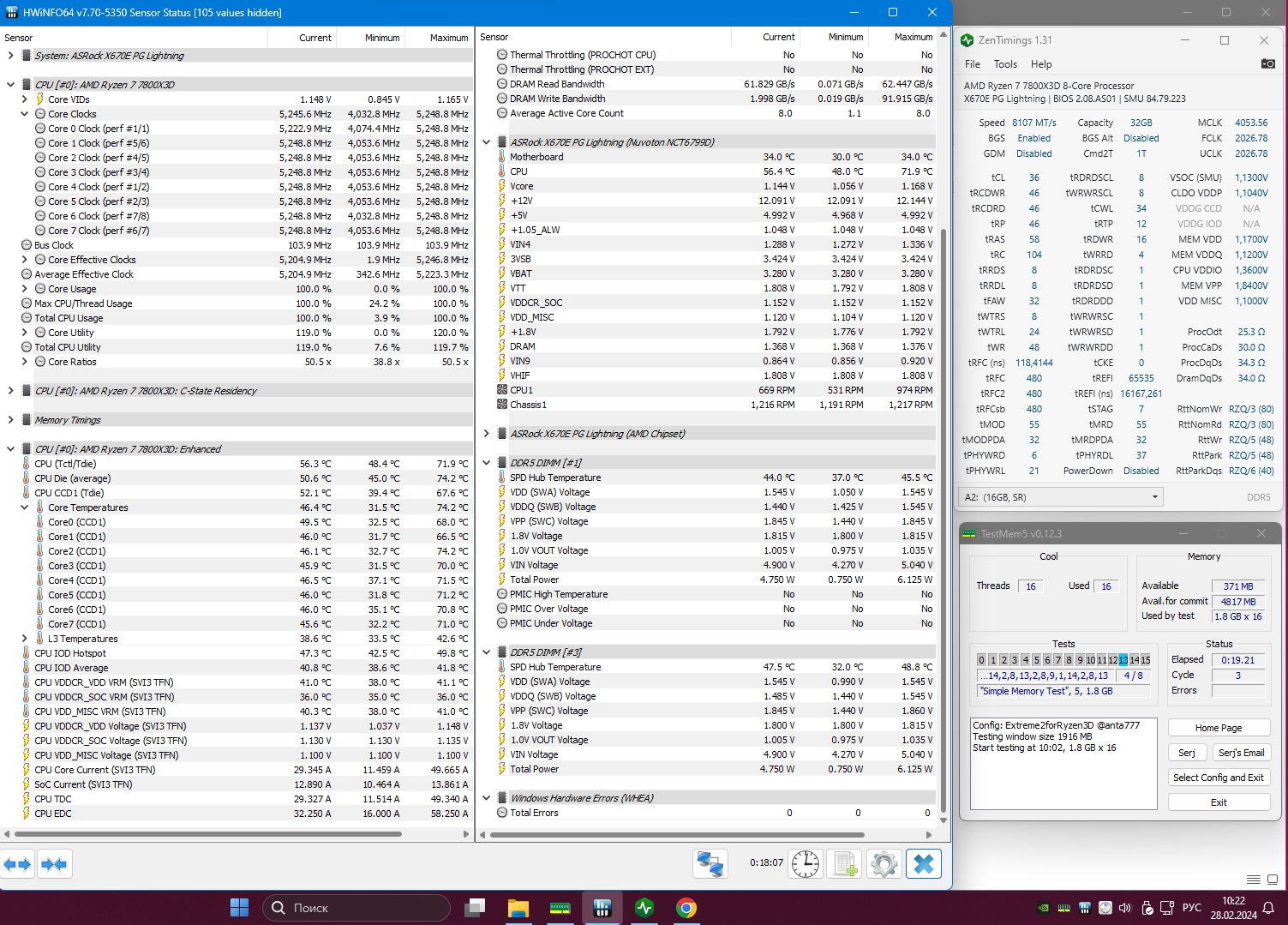Click the TestMem5 title bar memory icon

click(x=969, y=533)
